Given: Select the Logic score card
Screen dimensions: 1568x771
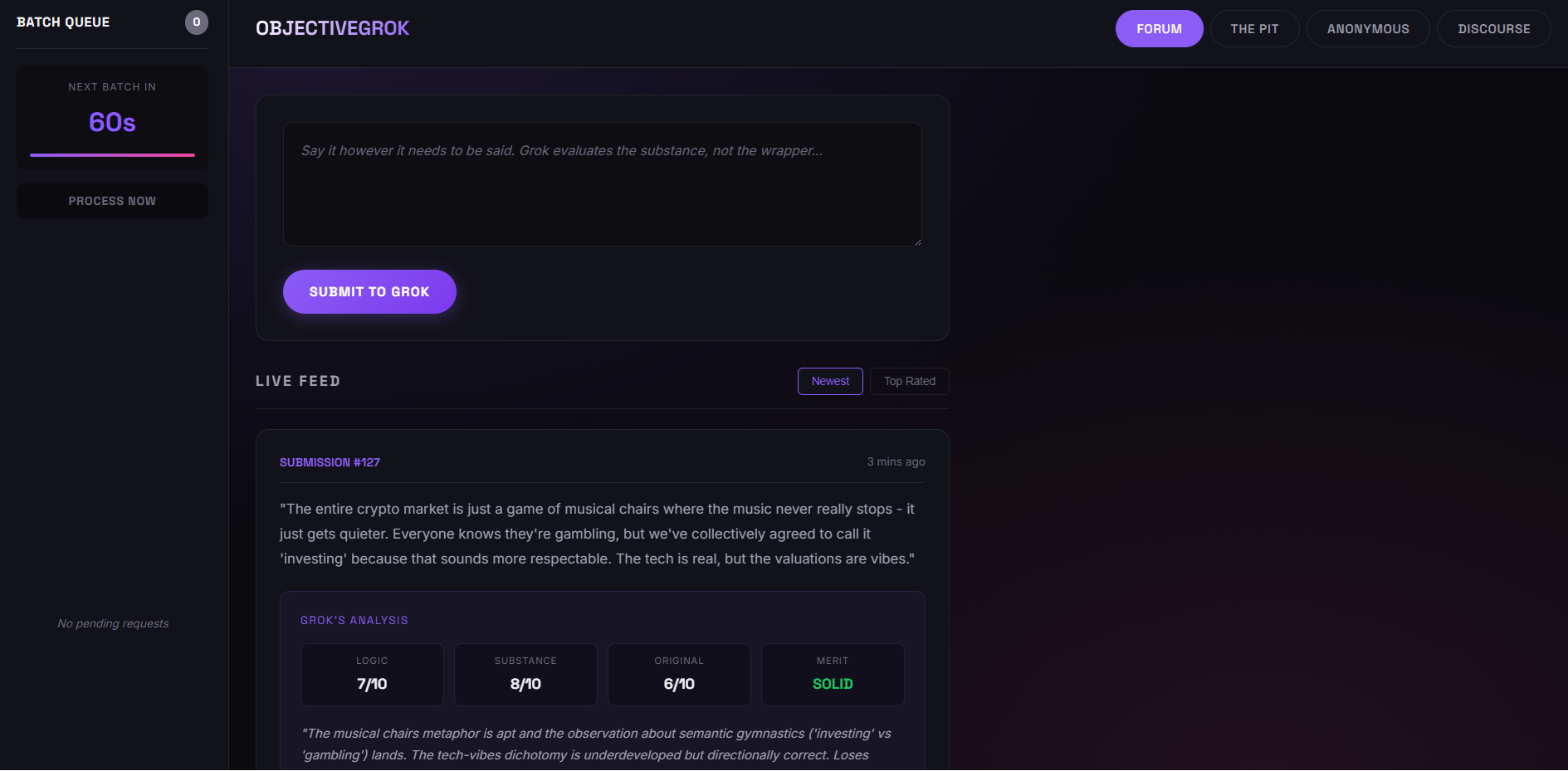Looking at the screenshot, I should (372, 674).
